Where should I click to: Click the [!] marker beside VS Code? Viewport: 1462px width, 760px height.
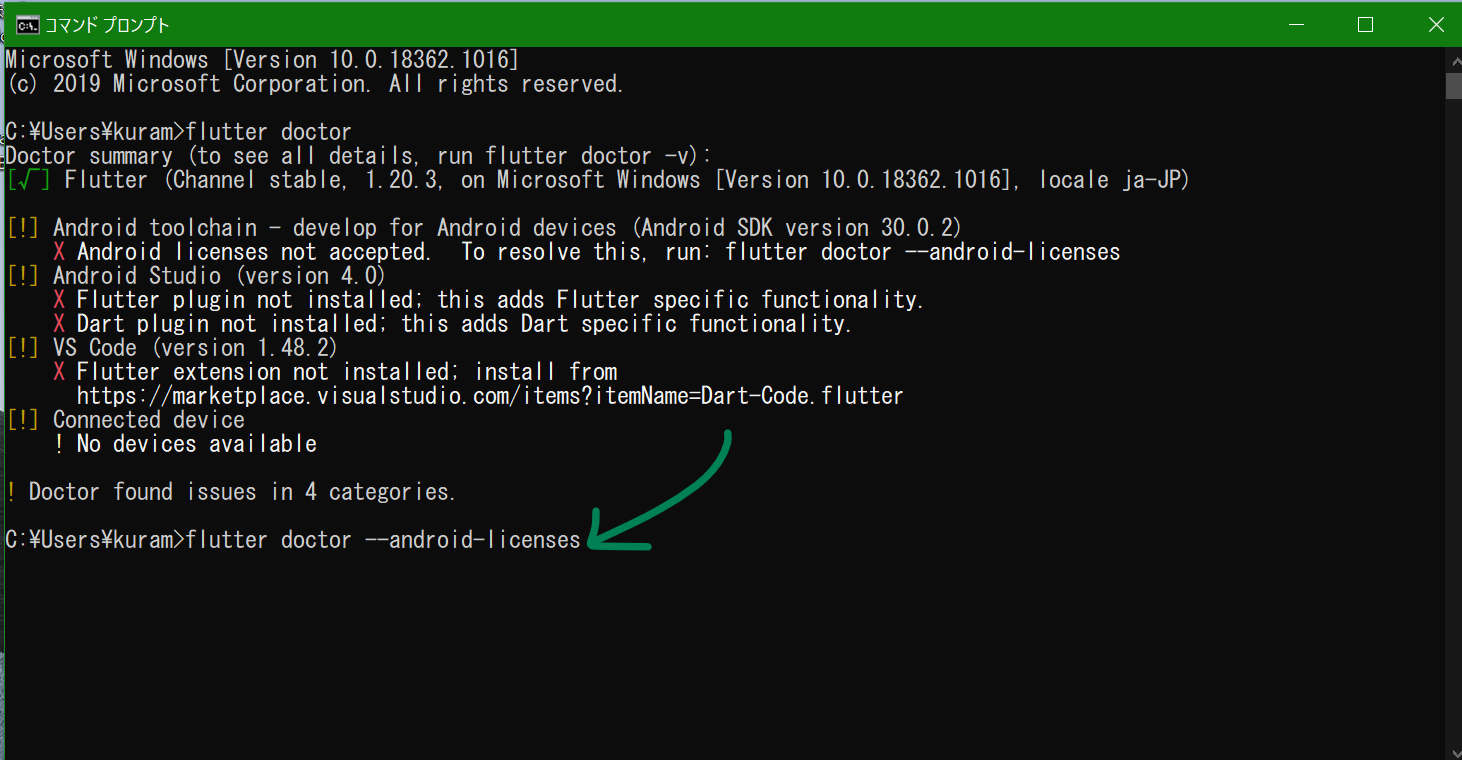click(x=22, y=347)
